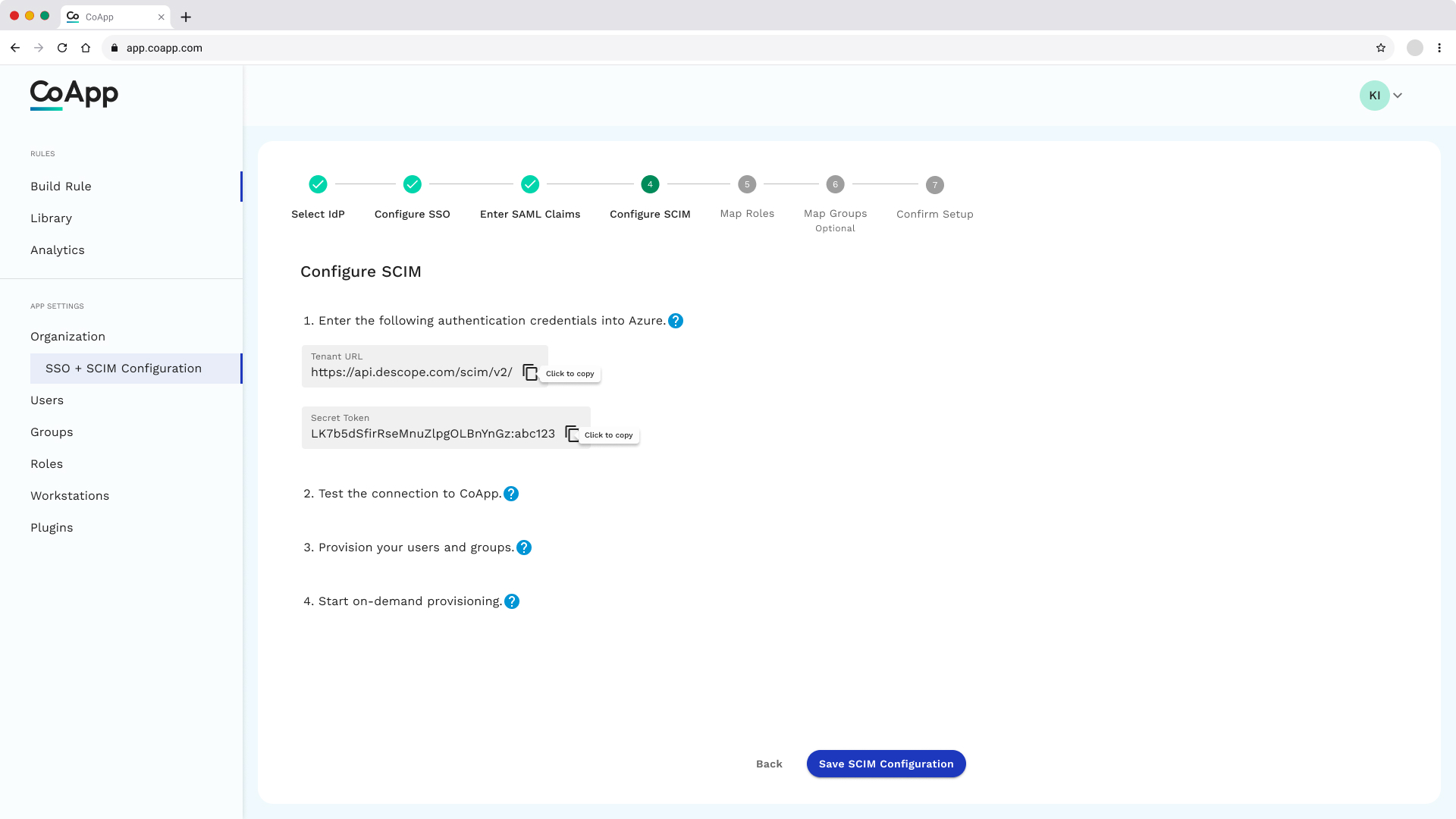Click the KI user avatar
Viewport: 1456px width, 819px height.
click(1374, 96)
